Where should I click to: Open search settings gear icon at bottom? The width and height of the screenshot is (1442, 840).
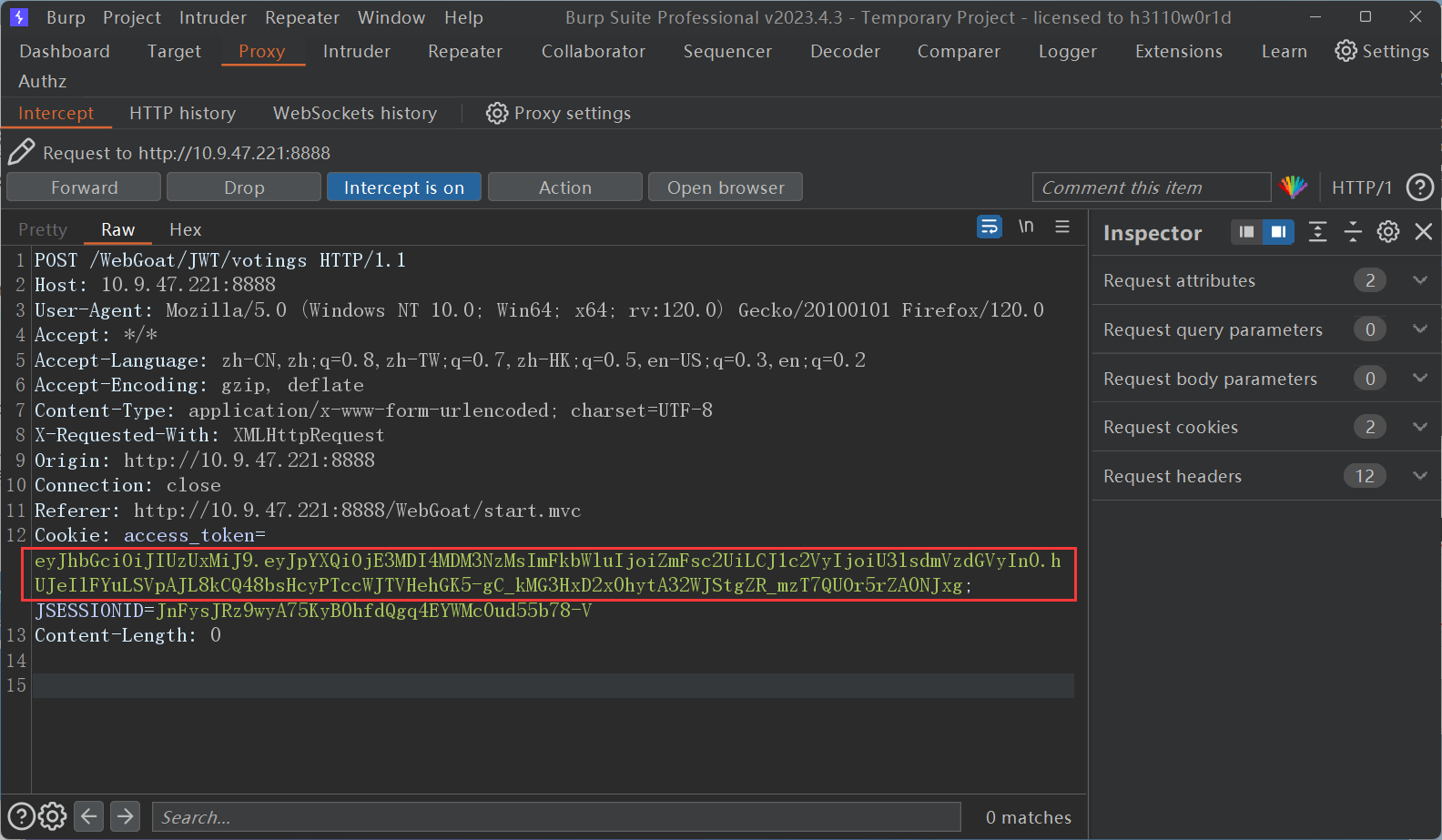coord(53,816)
